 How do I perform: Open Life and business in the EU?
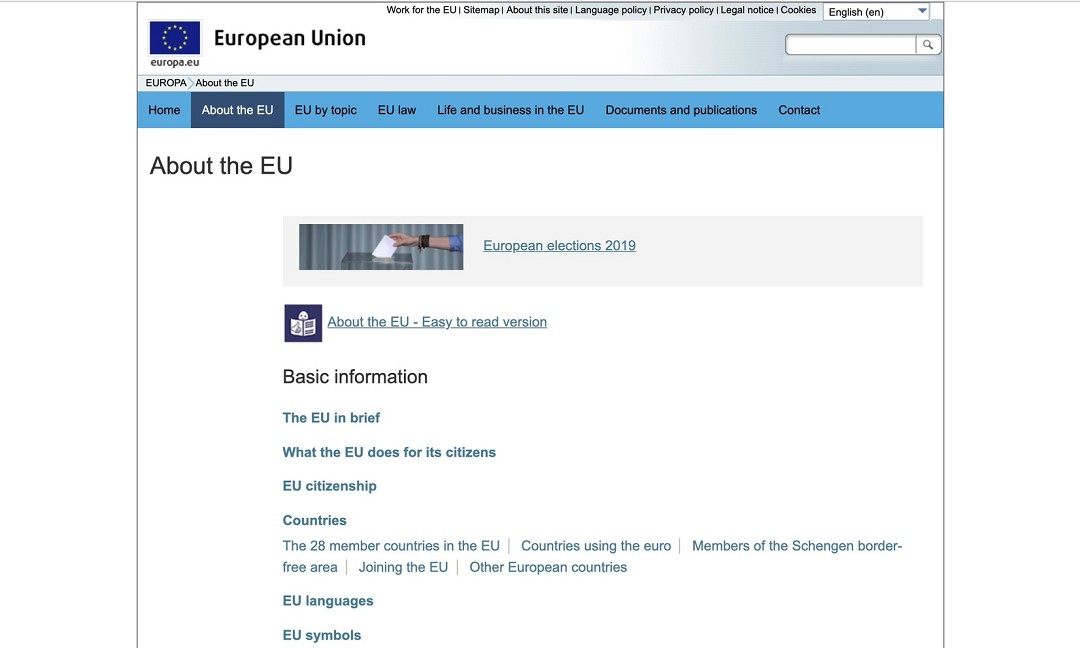510,110
